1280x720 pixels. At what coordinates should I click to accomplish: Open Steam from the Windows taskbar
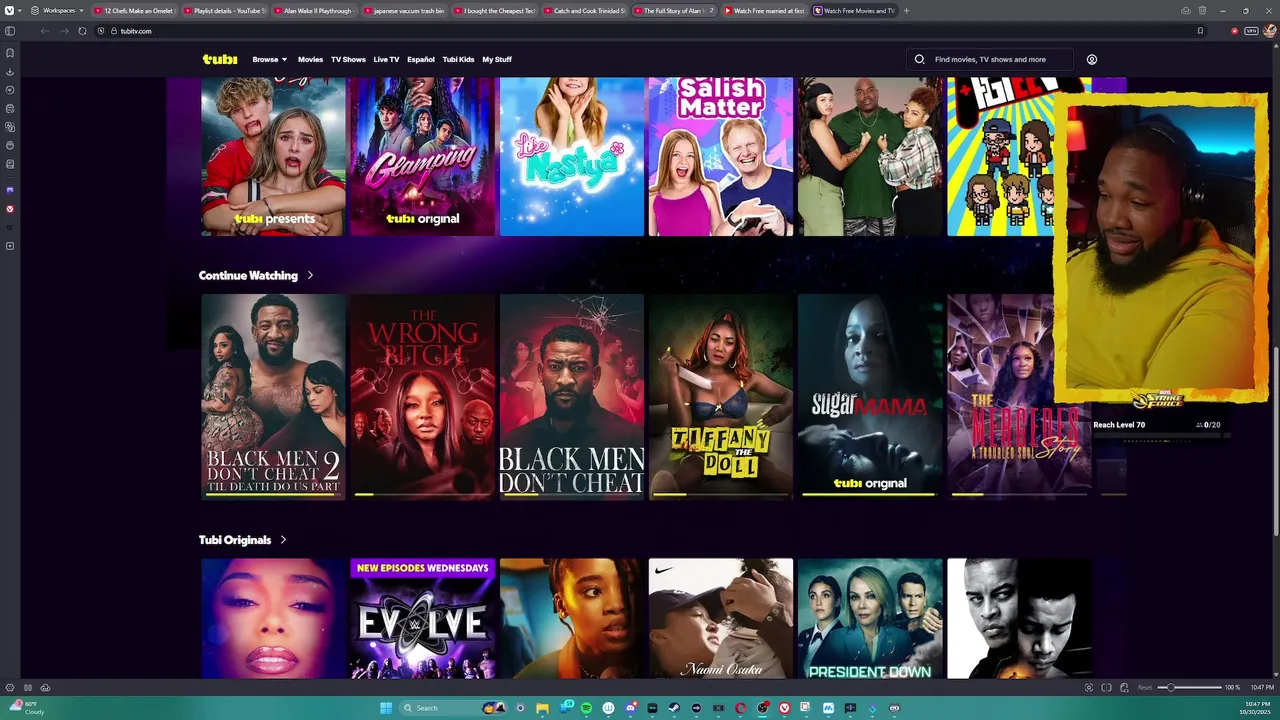tap(674, 708)
